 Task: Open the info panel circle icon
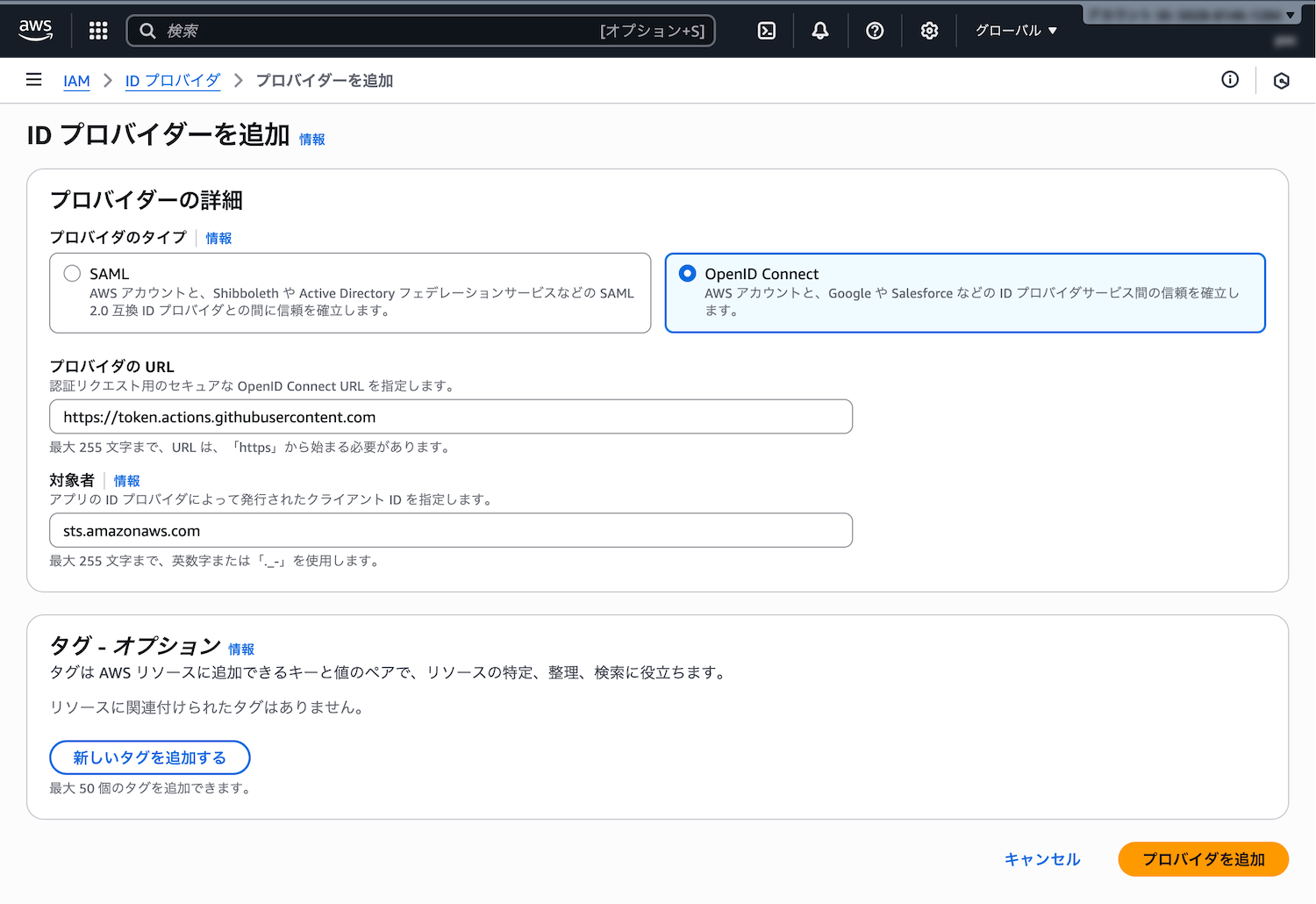(x=1230, y=80)
